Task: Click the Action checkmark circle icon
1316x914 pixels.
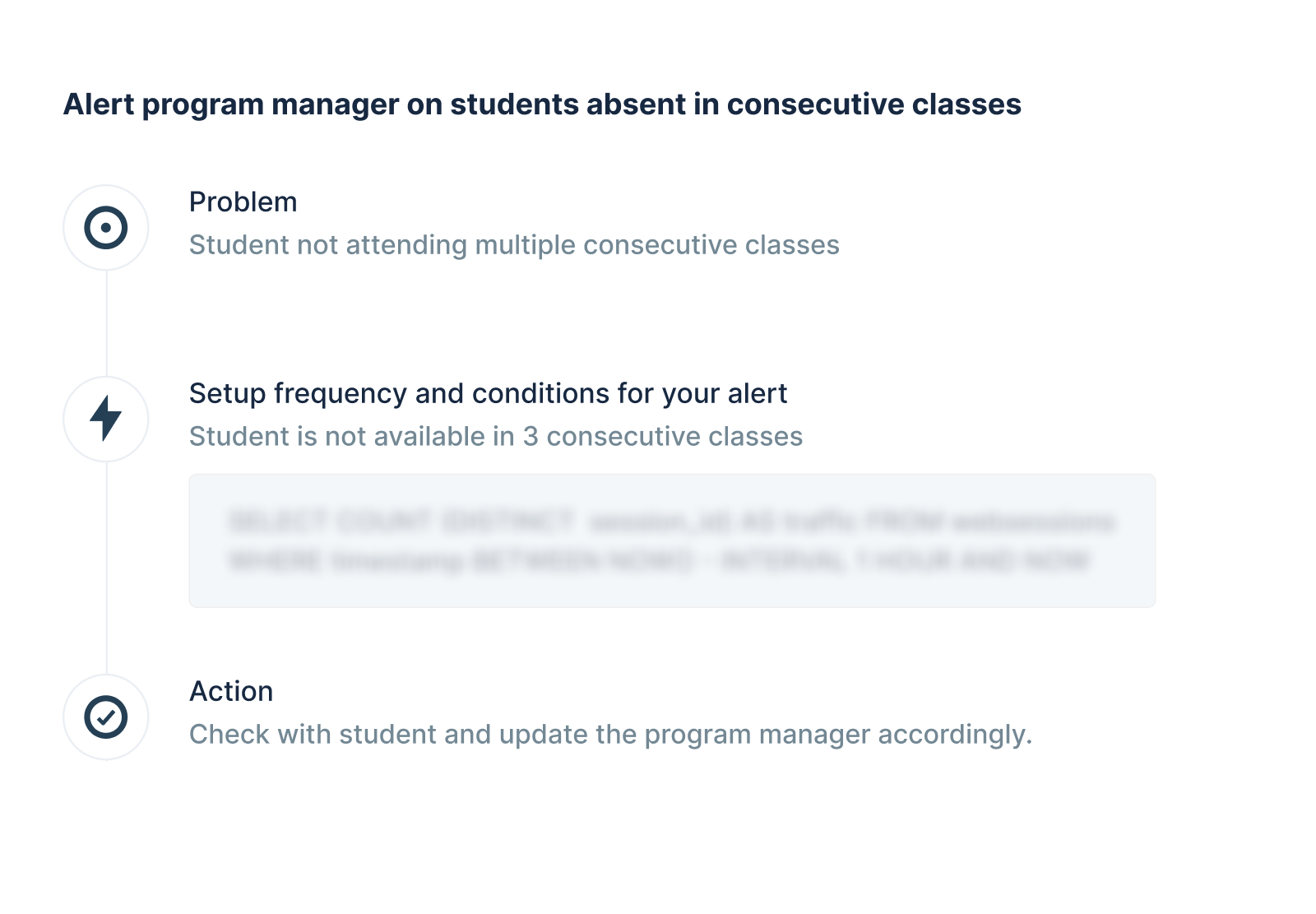Action: (106, 717)
